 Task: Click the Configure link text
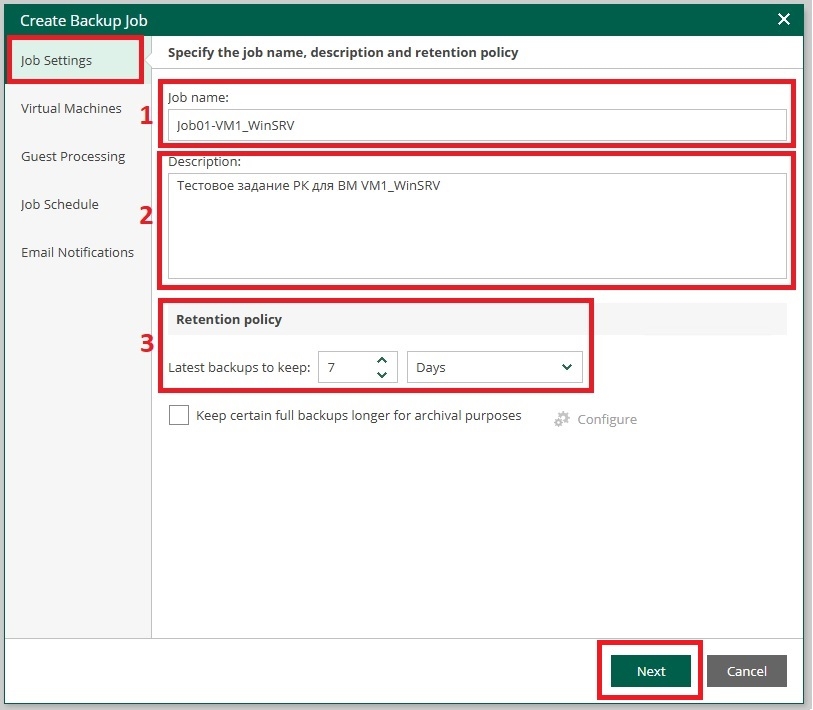[607, 419]
